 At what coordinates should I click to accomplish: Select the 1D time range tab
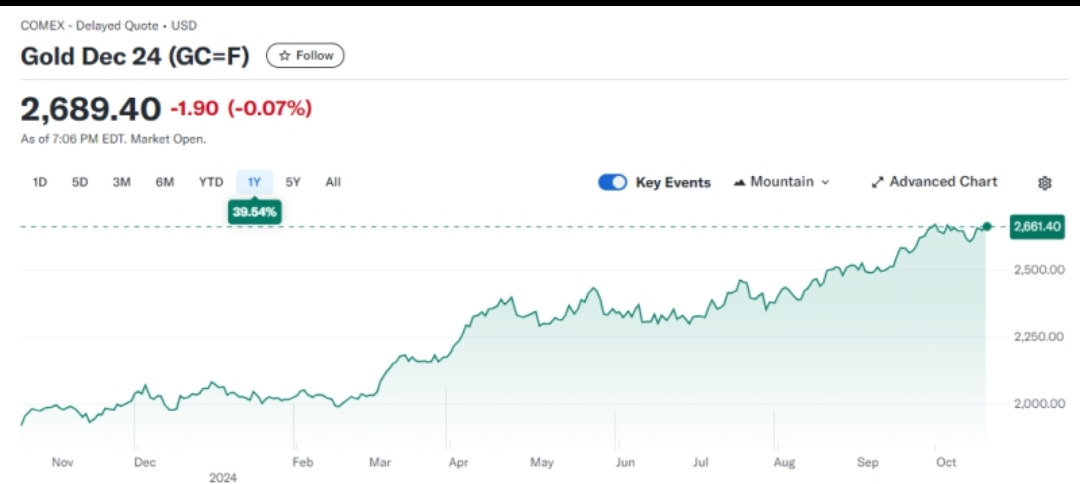[x=40, y=182]
